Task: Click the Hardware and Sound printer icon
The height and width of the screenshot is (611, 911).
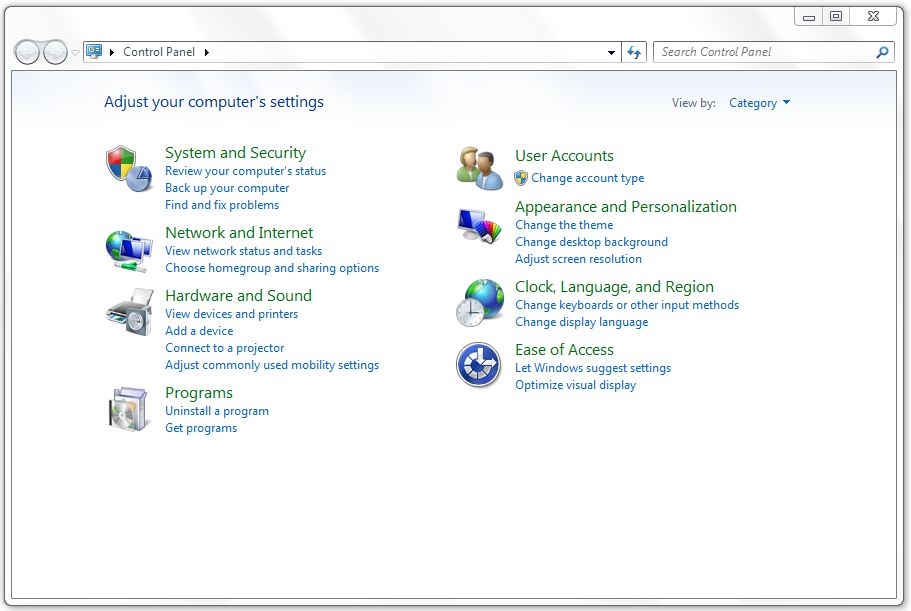Action: [130, 312]
